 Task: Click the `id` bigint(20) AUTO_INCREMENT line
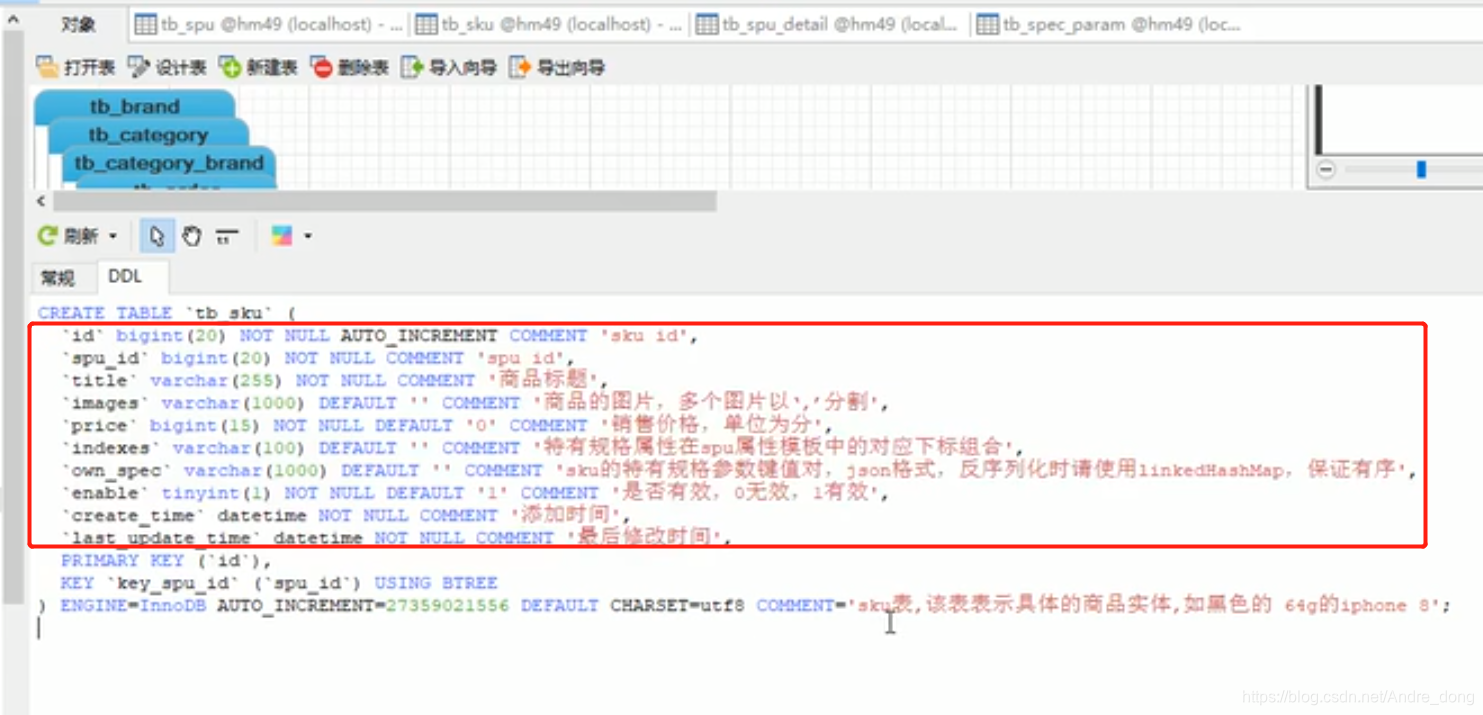click(x=379, y=336)
